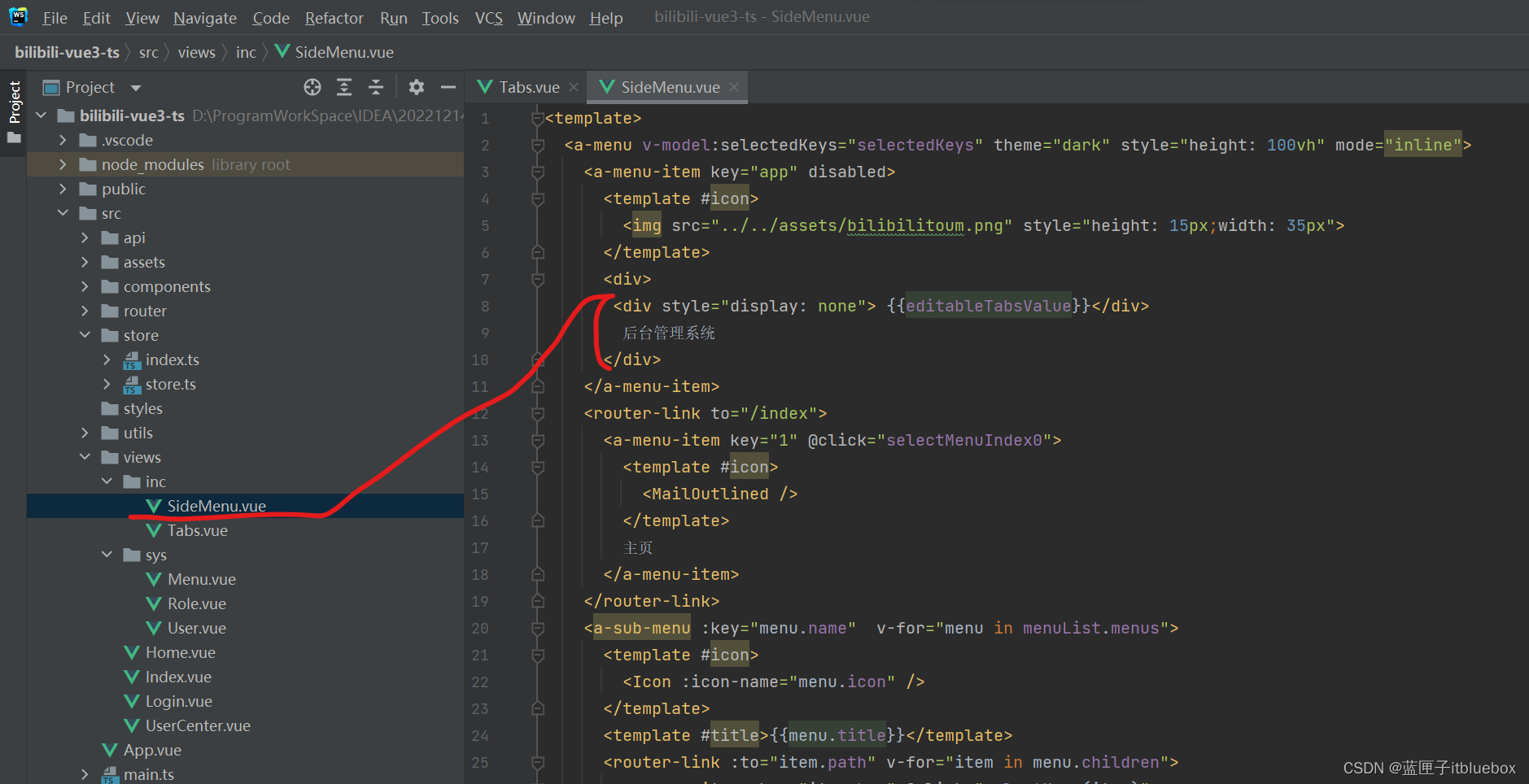
Task: Toggle code fold at line 20 a-sub-menu
Action: (537, 629)
